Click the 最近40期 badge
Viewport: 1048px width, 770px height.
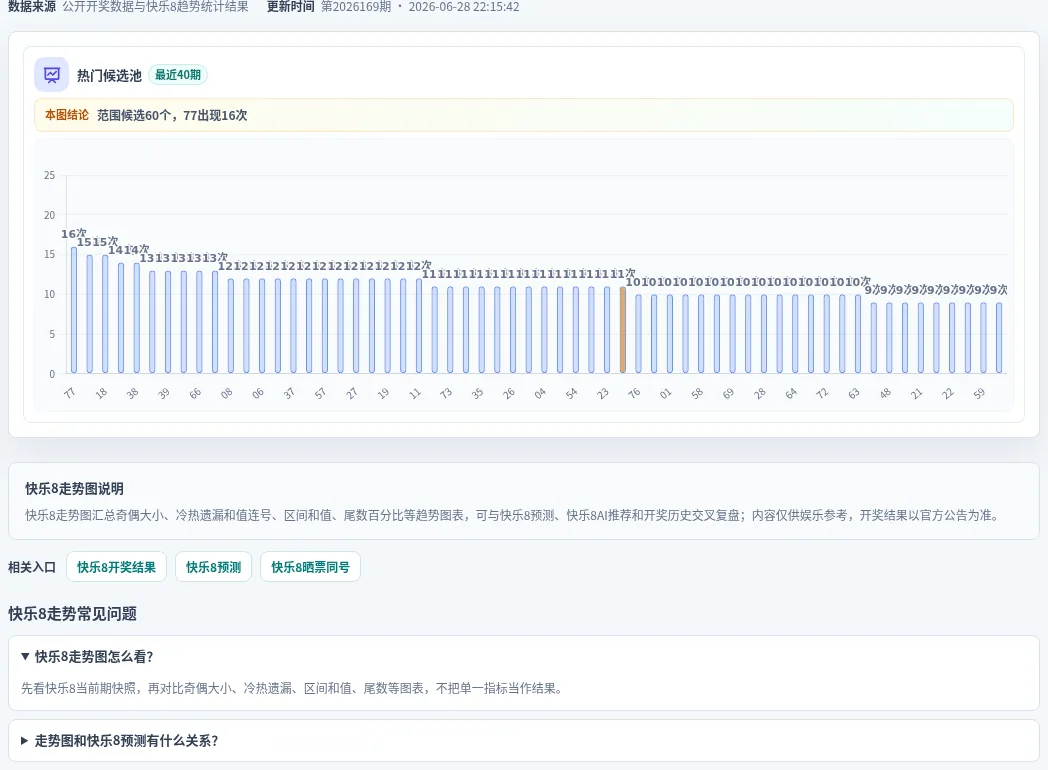pos(178,75)
